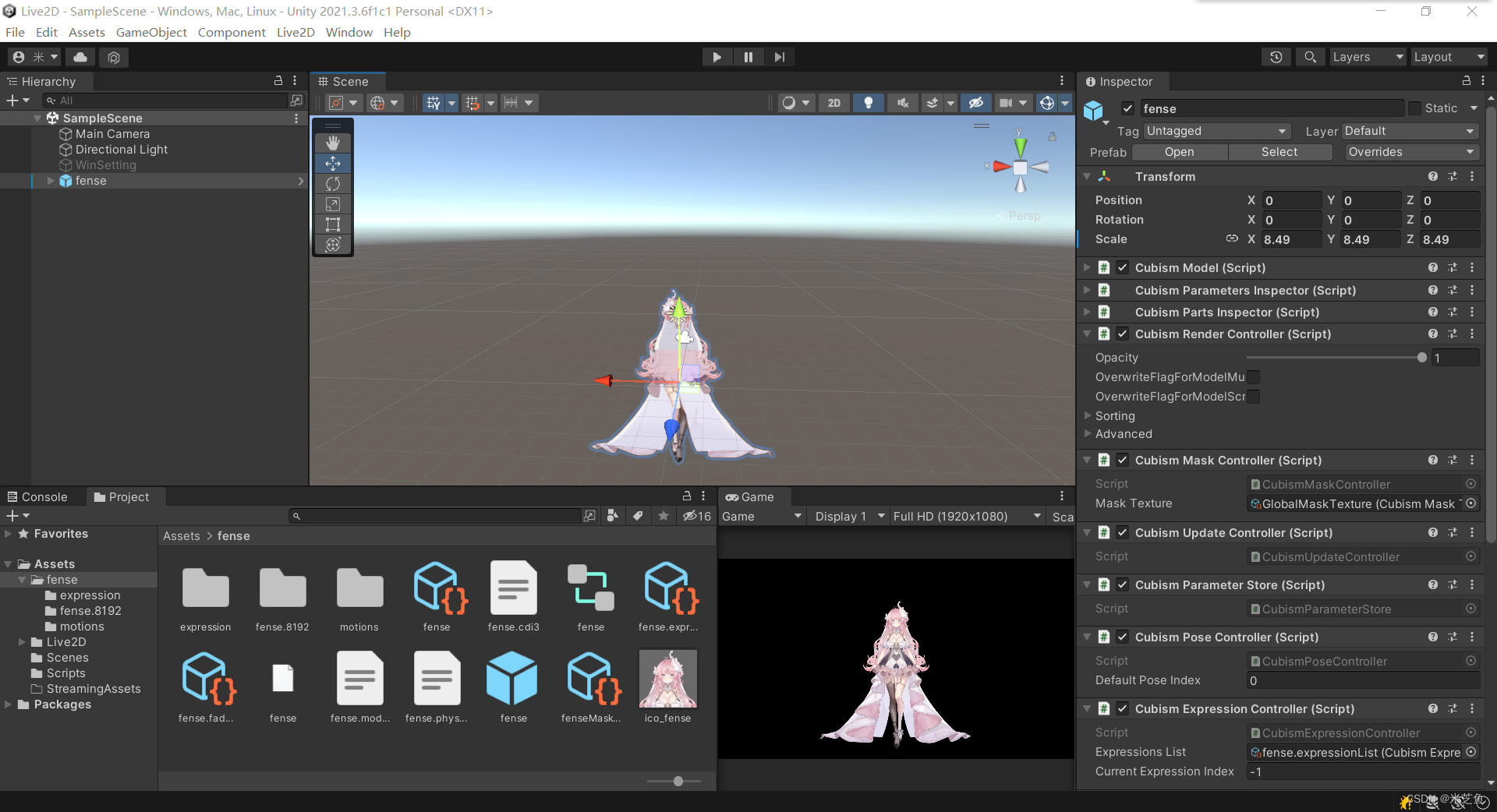
Task: Disable Cubism Expression Controller checkbox
Action: coord(1123,708)
